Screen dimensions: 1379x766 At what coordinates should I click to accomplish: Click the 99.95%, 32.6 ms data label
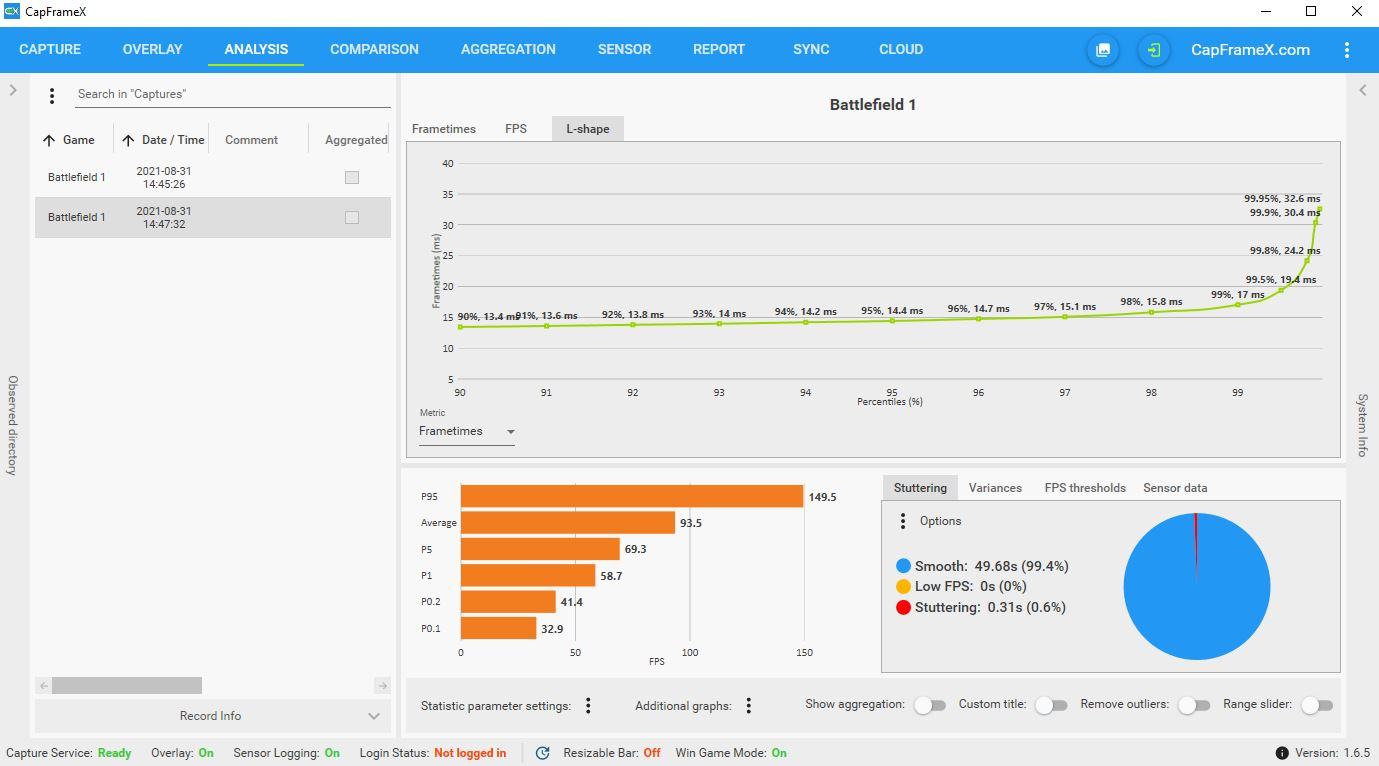[x=1282, y=199]
